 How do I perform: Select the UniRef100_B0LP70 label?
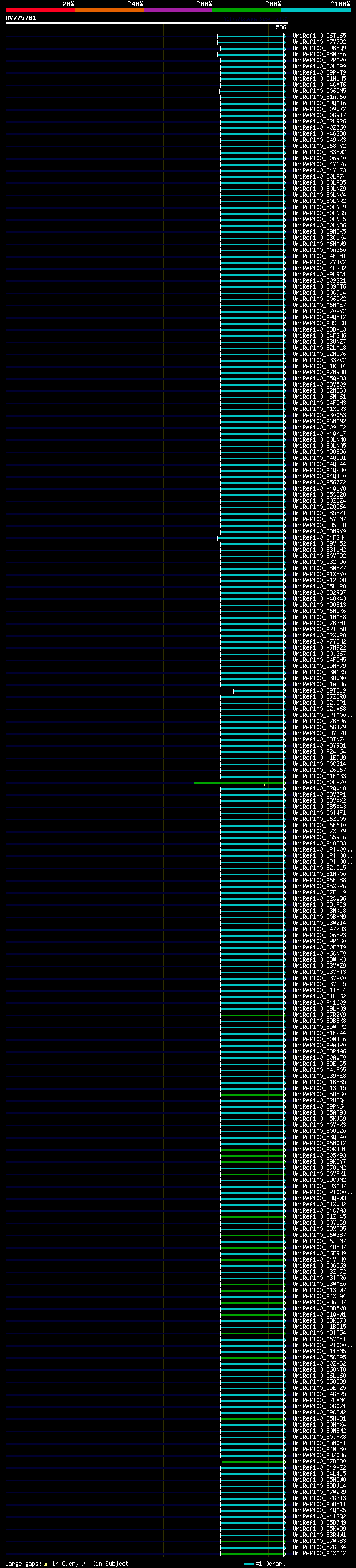[319, 783]
